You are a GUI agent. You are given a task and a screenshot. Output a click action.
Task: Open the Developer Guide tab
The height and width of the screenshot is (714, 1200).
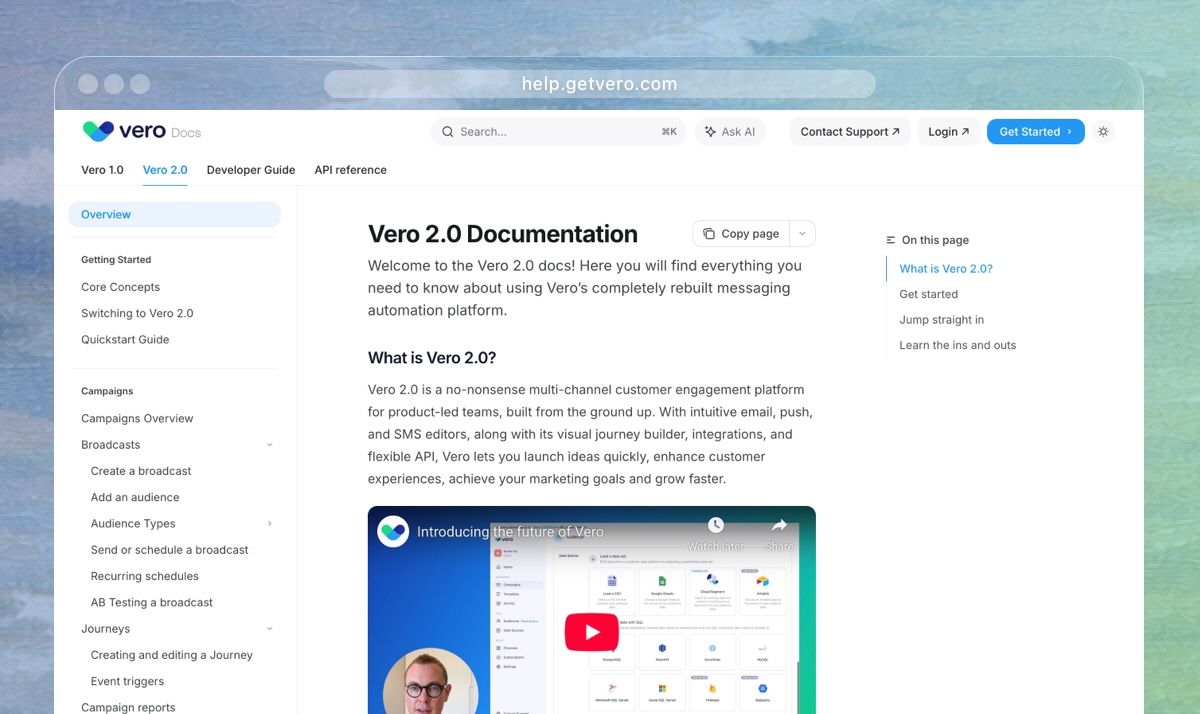[251, 170]
